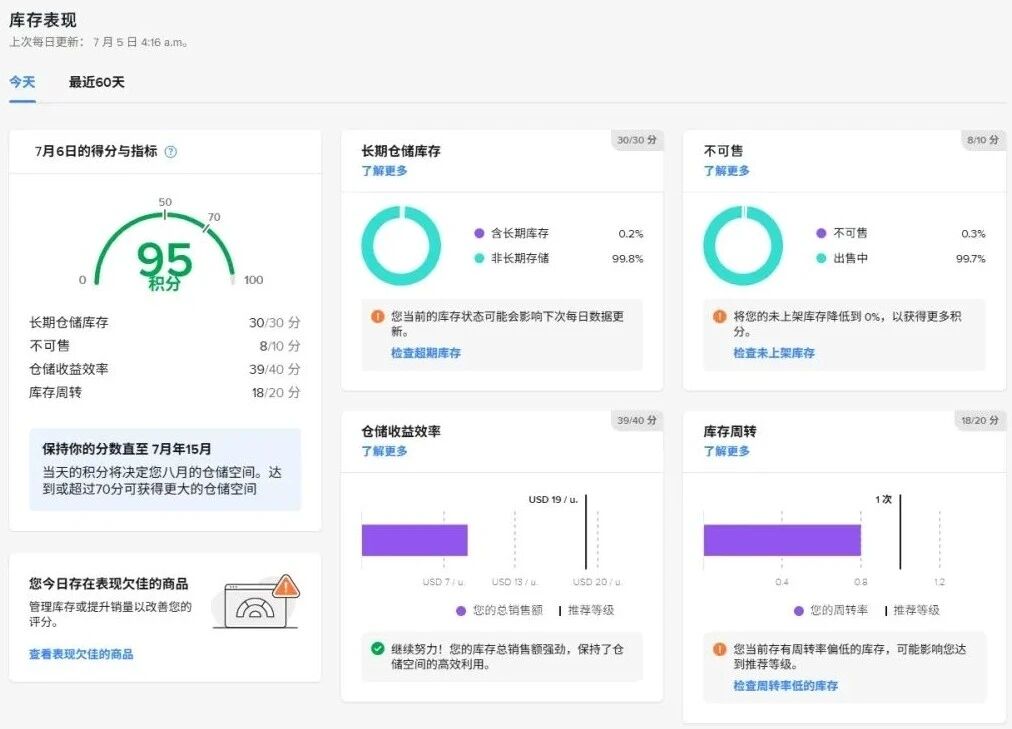Click the purple 您的周转率 legend dot
1012x729 pixels.
[798, 610]
